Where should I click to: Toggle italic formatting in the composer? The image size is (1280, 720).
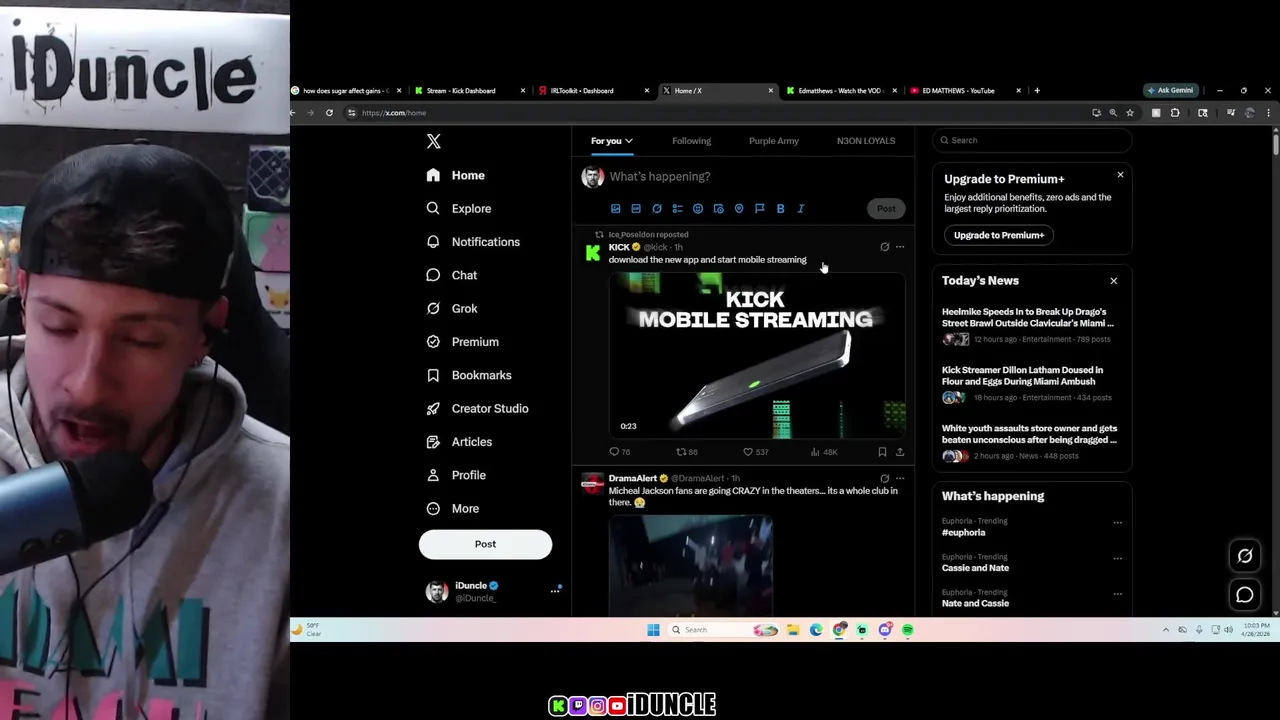[801, 208]
